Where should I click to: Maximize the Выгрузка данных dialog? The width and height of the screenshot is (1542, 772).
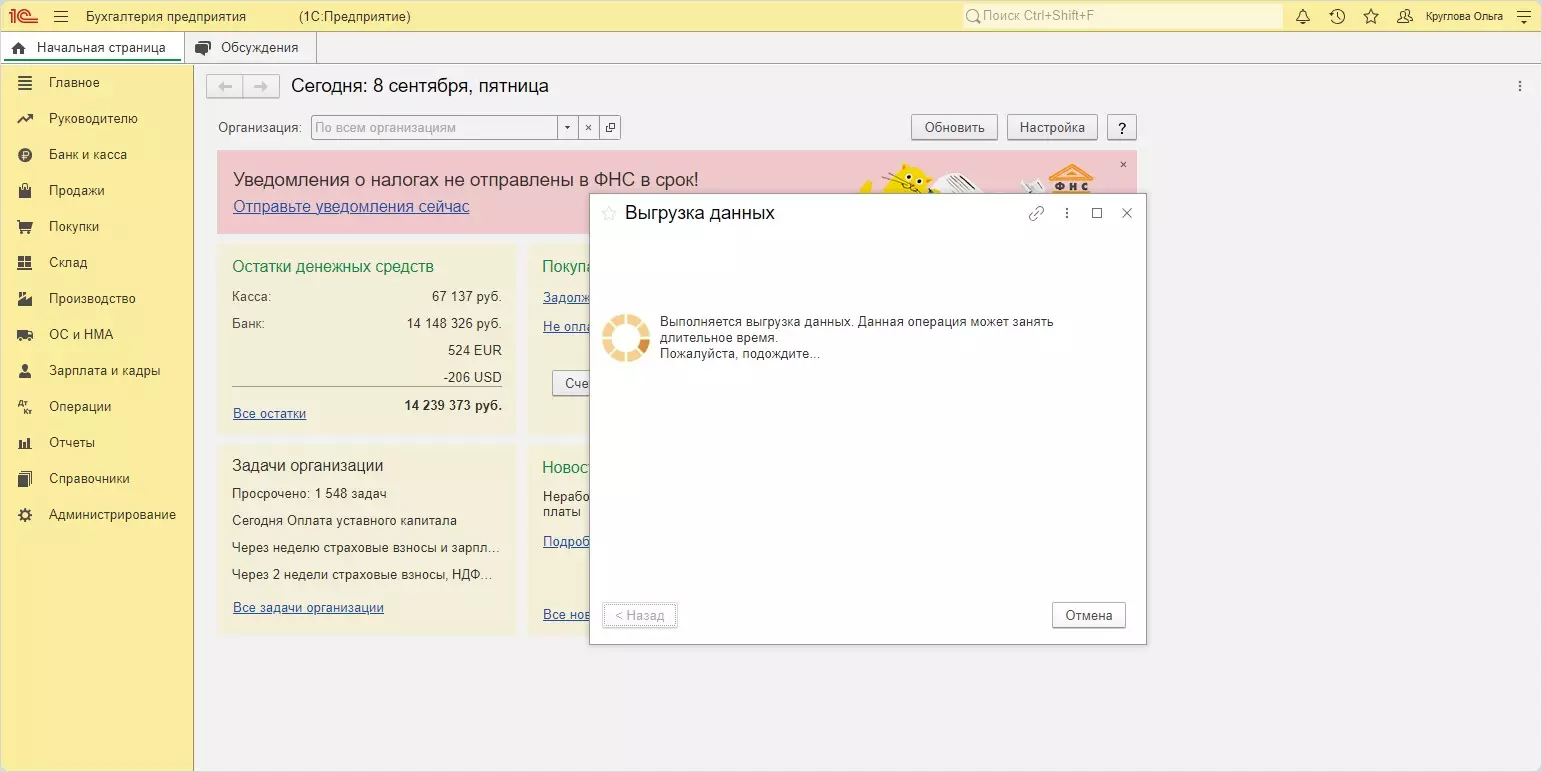[x=1097, y=213]
